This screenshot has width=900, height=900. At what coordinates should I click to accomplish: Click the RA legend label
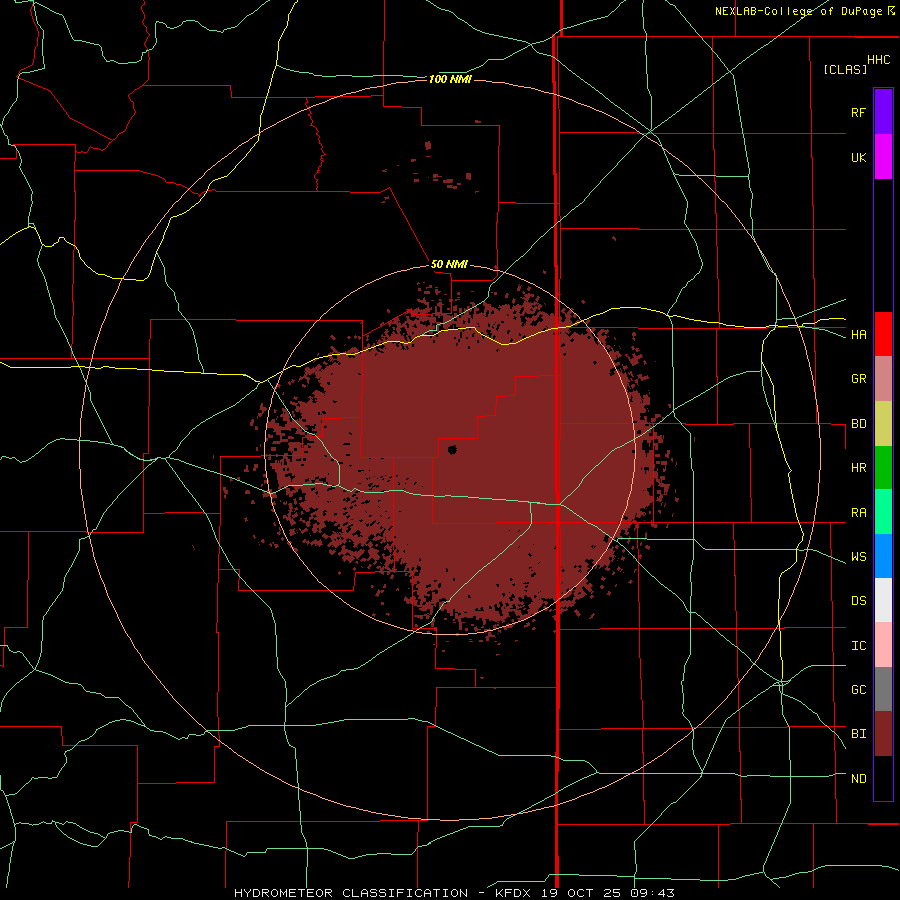pyautogui.click(x=859, y=513)
